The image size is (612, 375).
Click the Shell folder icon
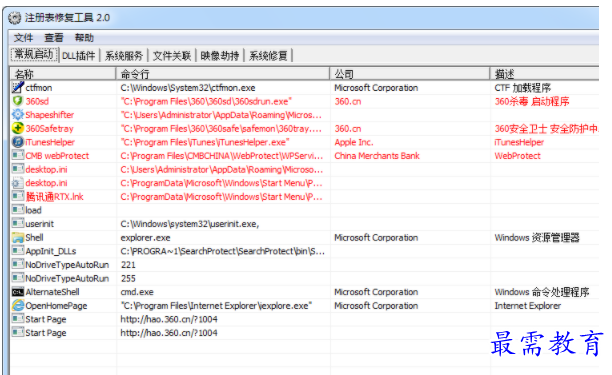18,237
